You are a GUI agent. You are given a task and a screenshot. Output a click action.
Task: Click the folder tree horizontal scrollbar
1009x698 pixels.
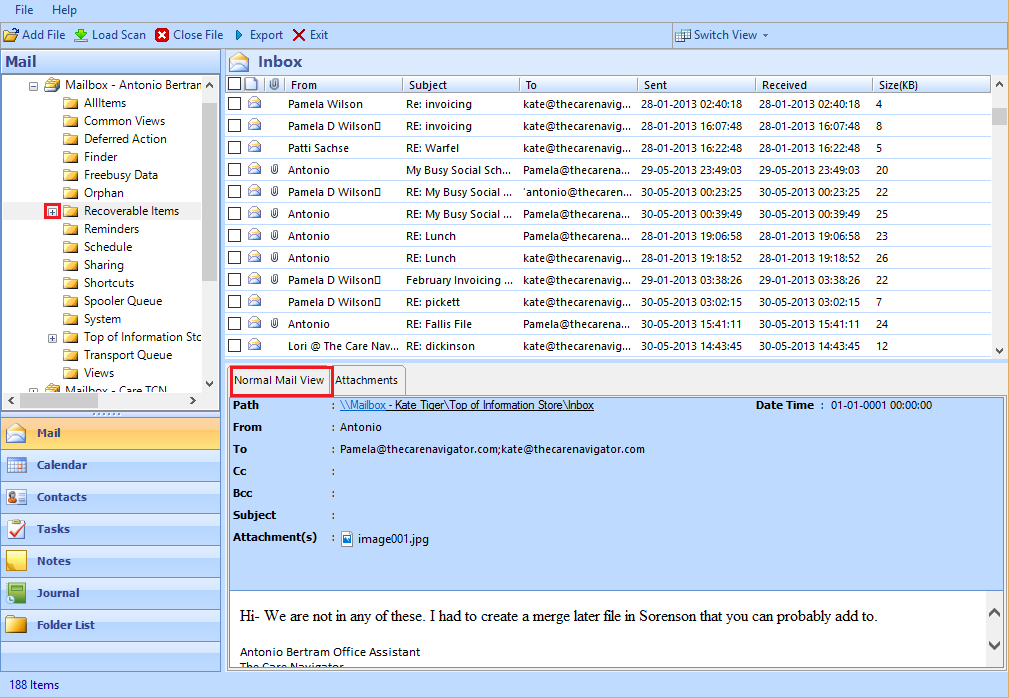pyautogui.click(x=61, y=400)
